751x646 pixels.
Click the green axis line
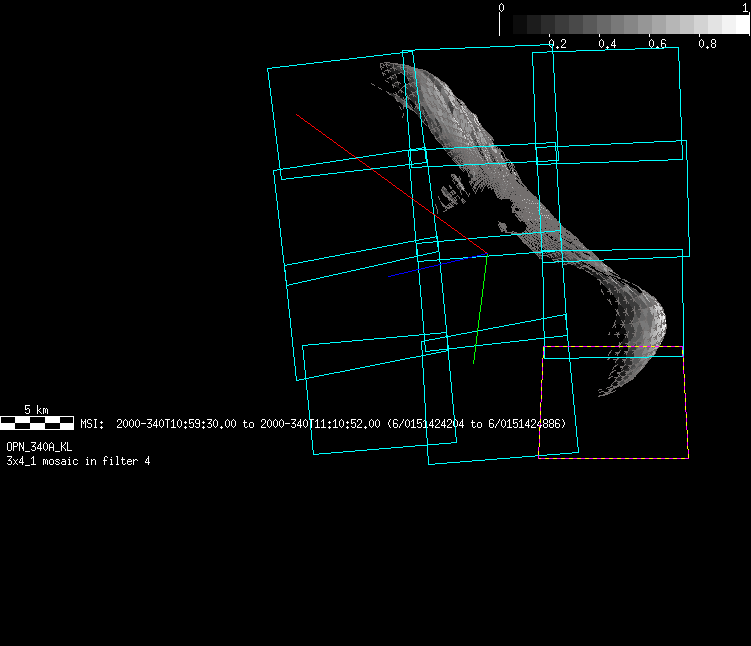pyautogui.click(x=480, y=309)
